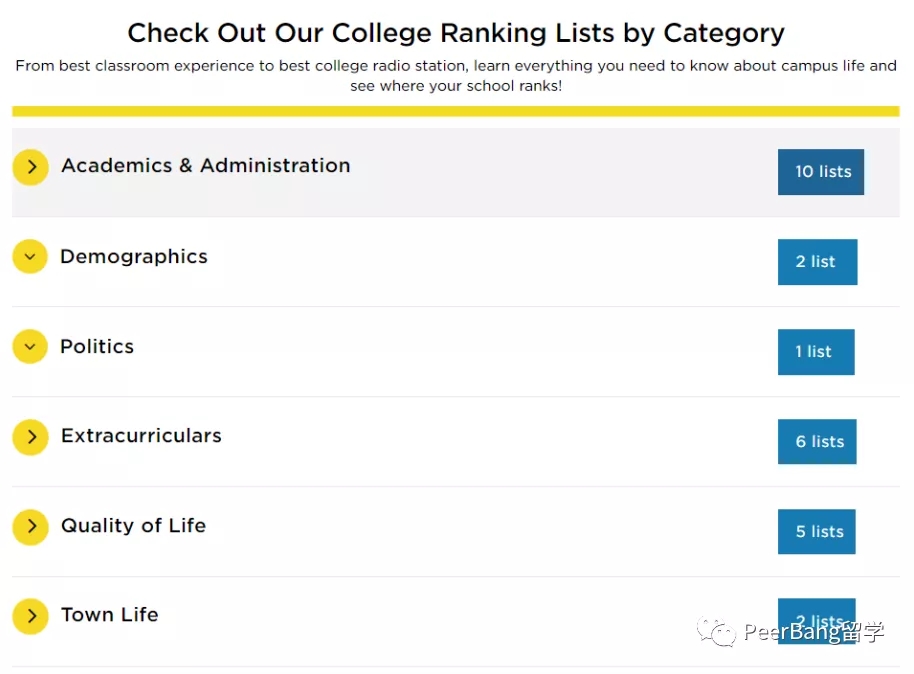
Task: Expand the Extracurriculars chevron icon
Action: point(31,437)
